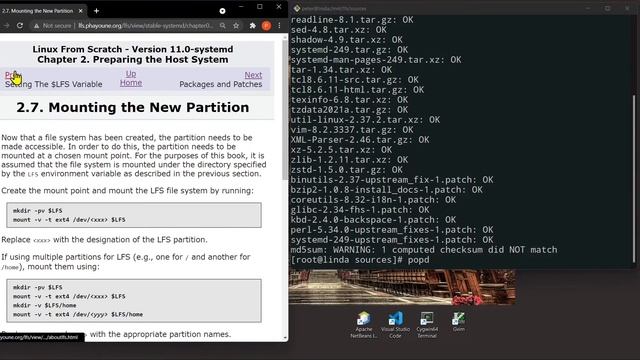Image resolution: width=640 pixels, height=360 pixels.
Task: Click the 'Packages and Patches' text
Action: (221, 84)
